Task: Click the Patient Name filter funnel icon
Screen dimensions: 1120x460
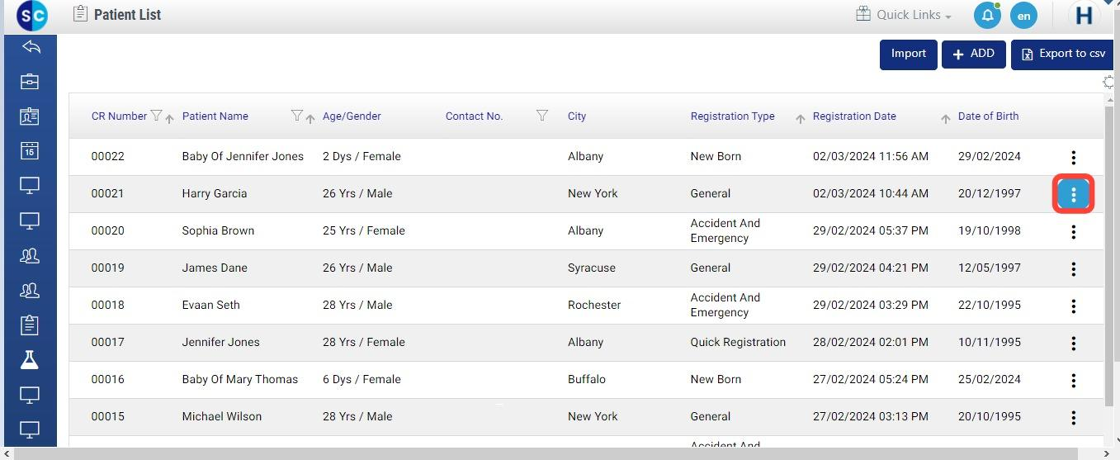Action: coord(296,116)
